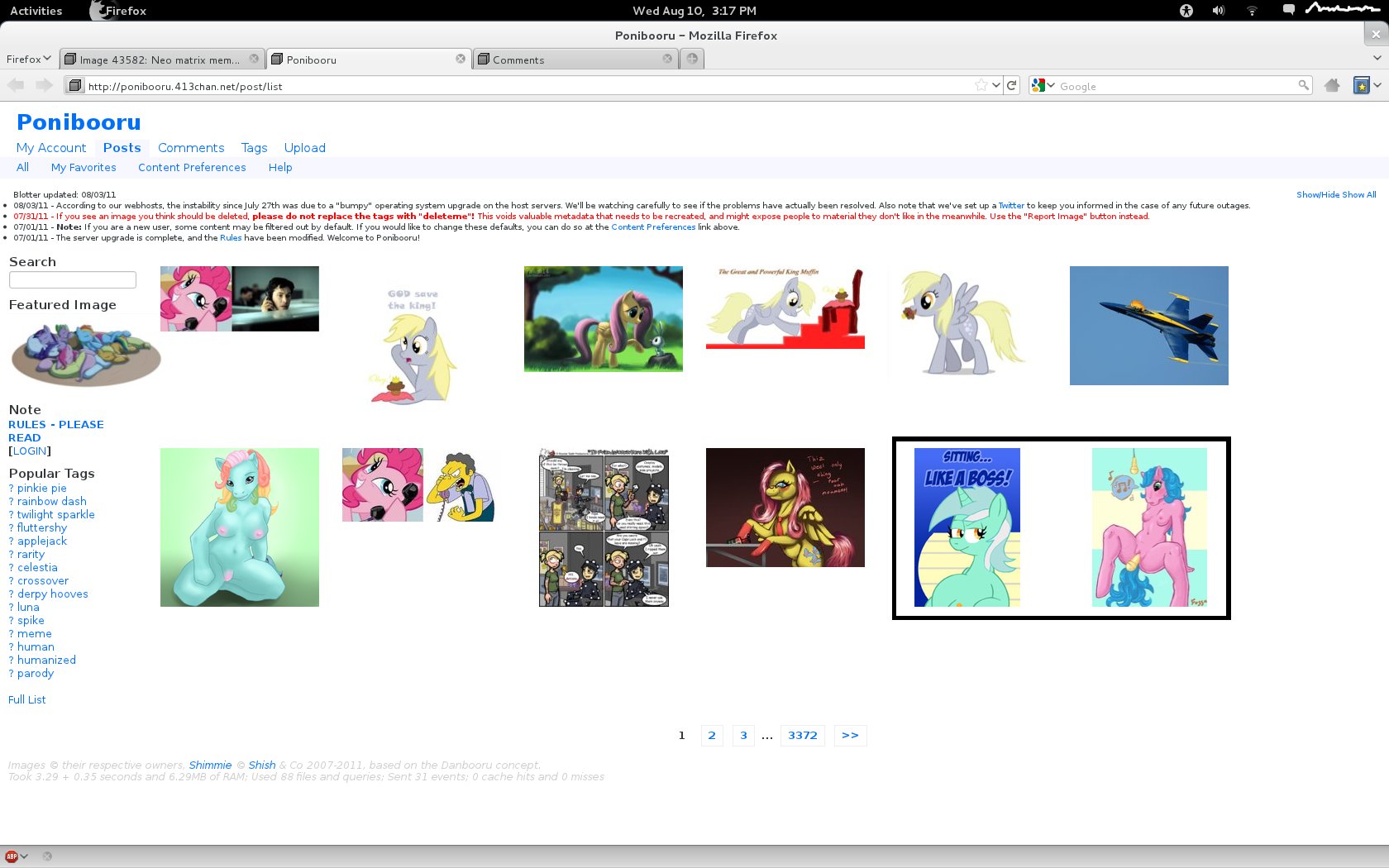1389x868 pixels.
Task: Click the question mark beside pinkie pie
Action: click(x=12, y=489)
